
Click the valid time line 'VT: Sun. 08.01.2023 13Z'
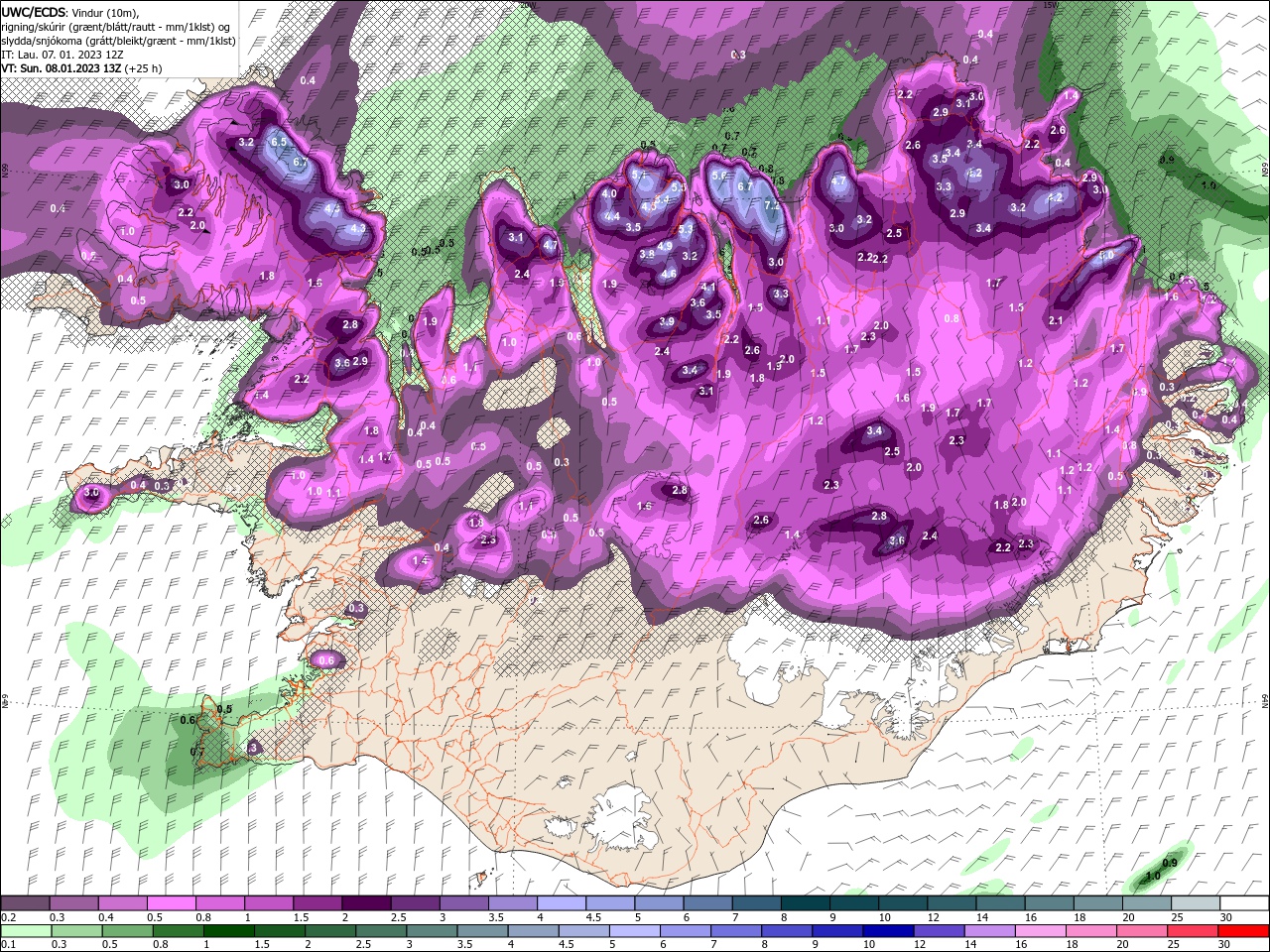coord(61,68)
